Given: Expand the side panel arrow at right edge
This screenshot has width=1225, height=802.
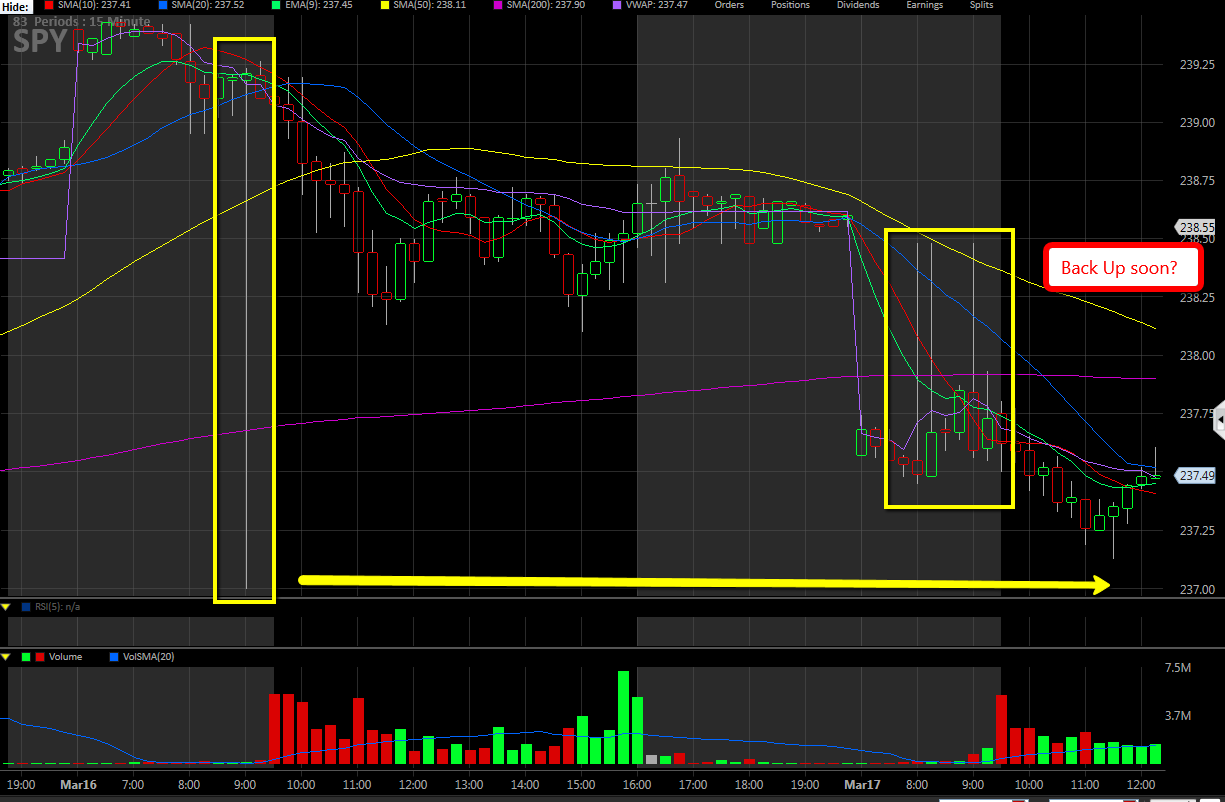Looking at the screenshot, I should (x=1219, y=423).
